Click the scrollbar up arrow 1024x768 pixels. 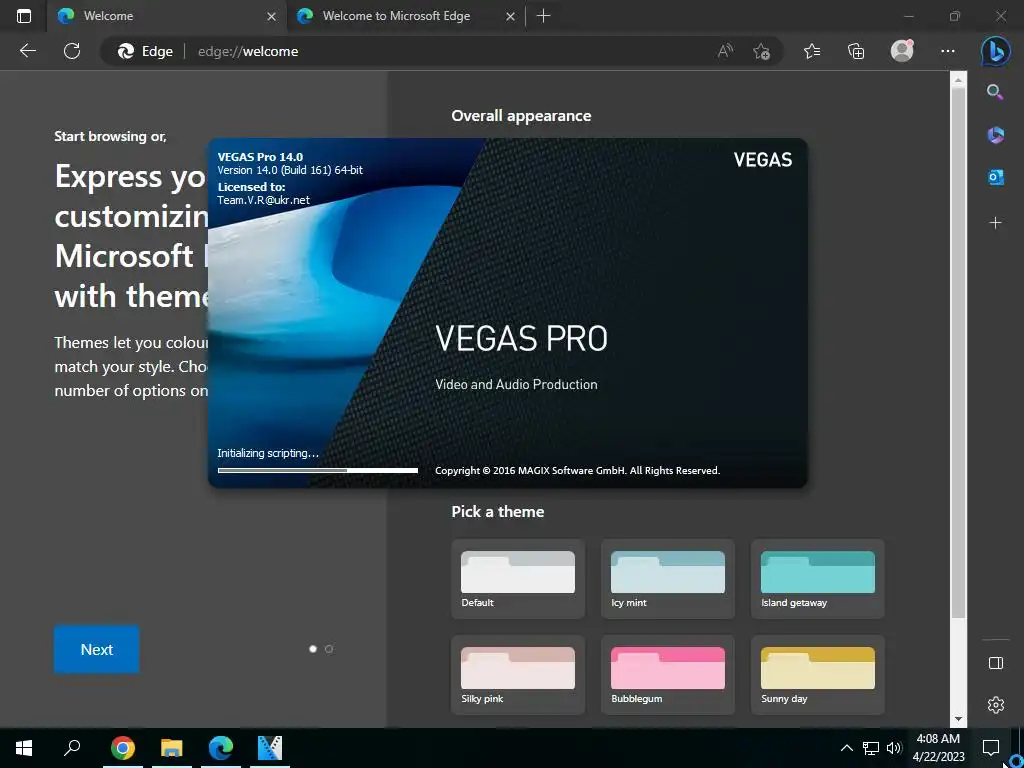(x=958, y=80)
